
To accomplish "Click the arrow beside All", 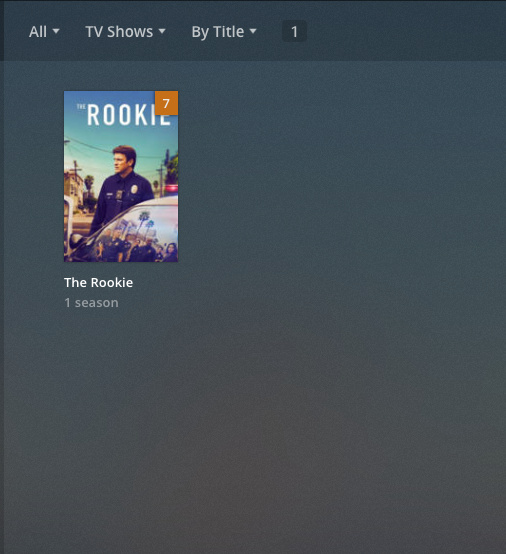I will point(56,31).
